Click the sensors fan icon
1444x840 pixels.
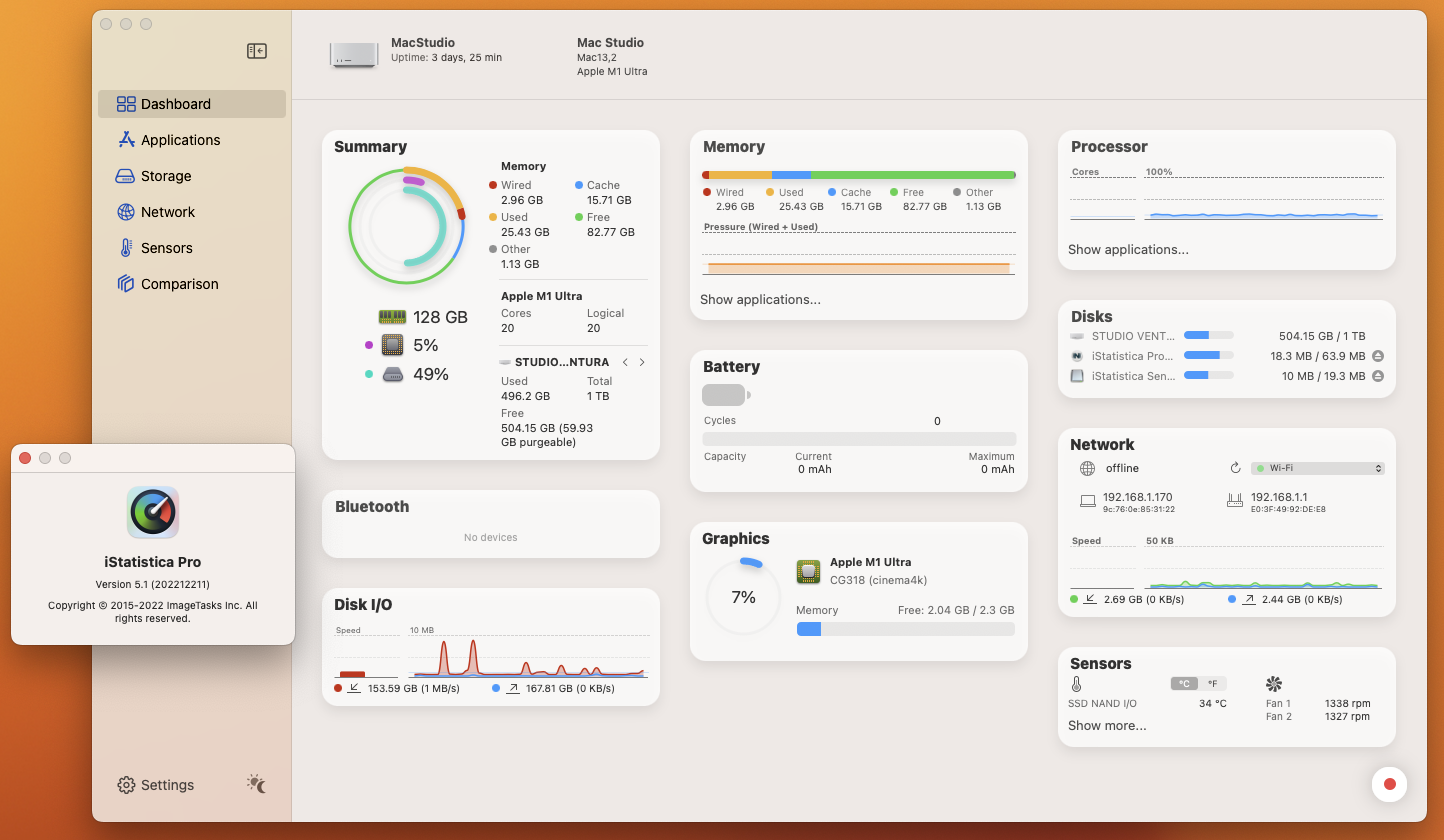pyautogui.click(x=1274, y=684)
